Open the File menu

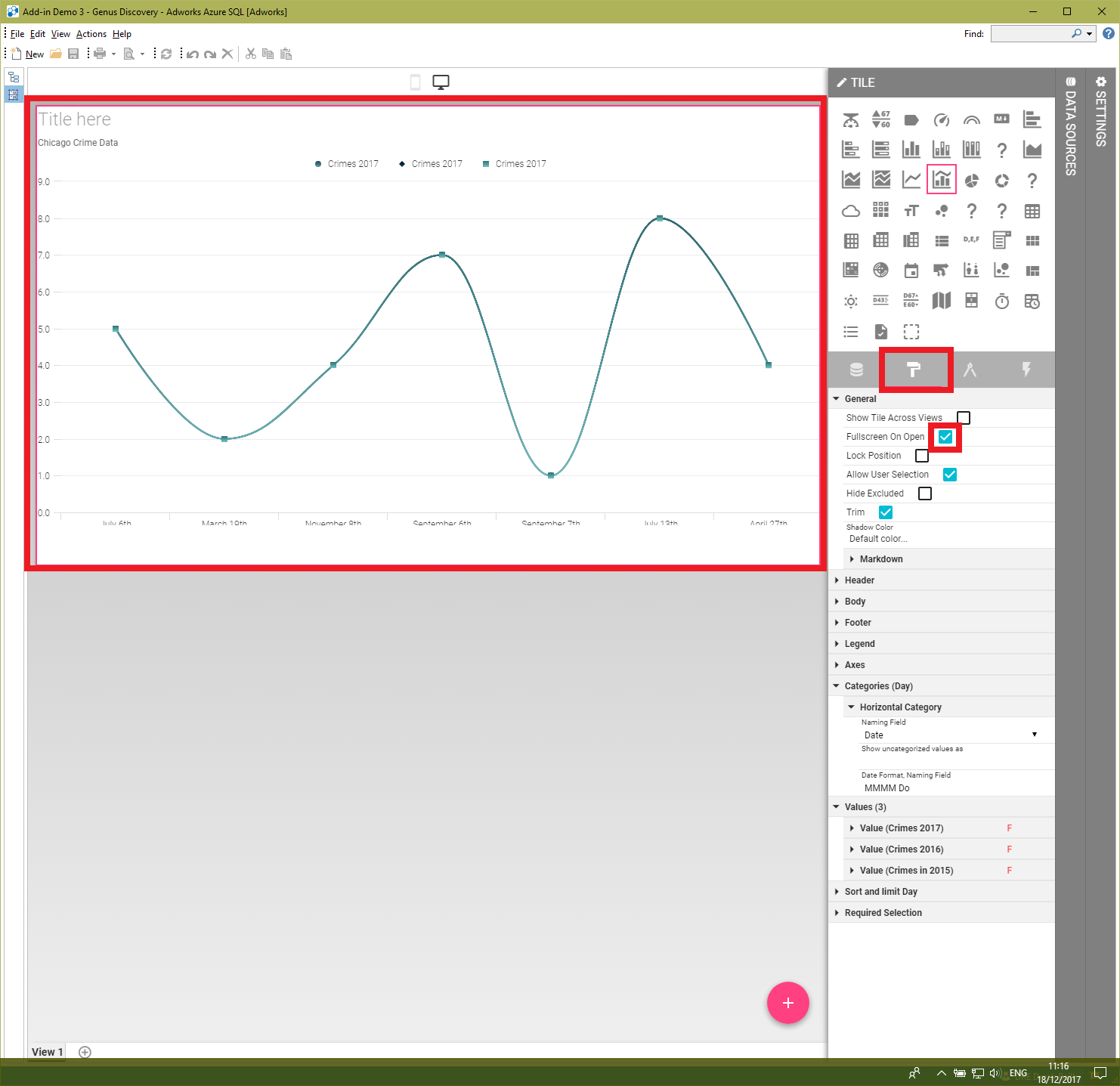[x=17, y=34]
